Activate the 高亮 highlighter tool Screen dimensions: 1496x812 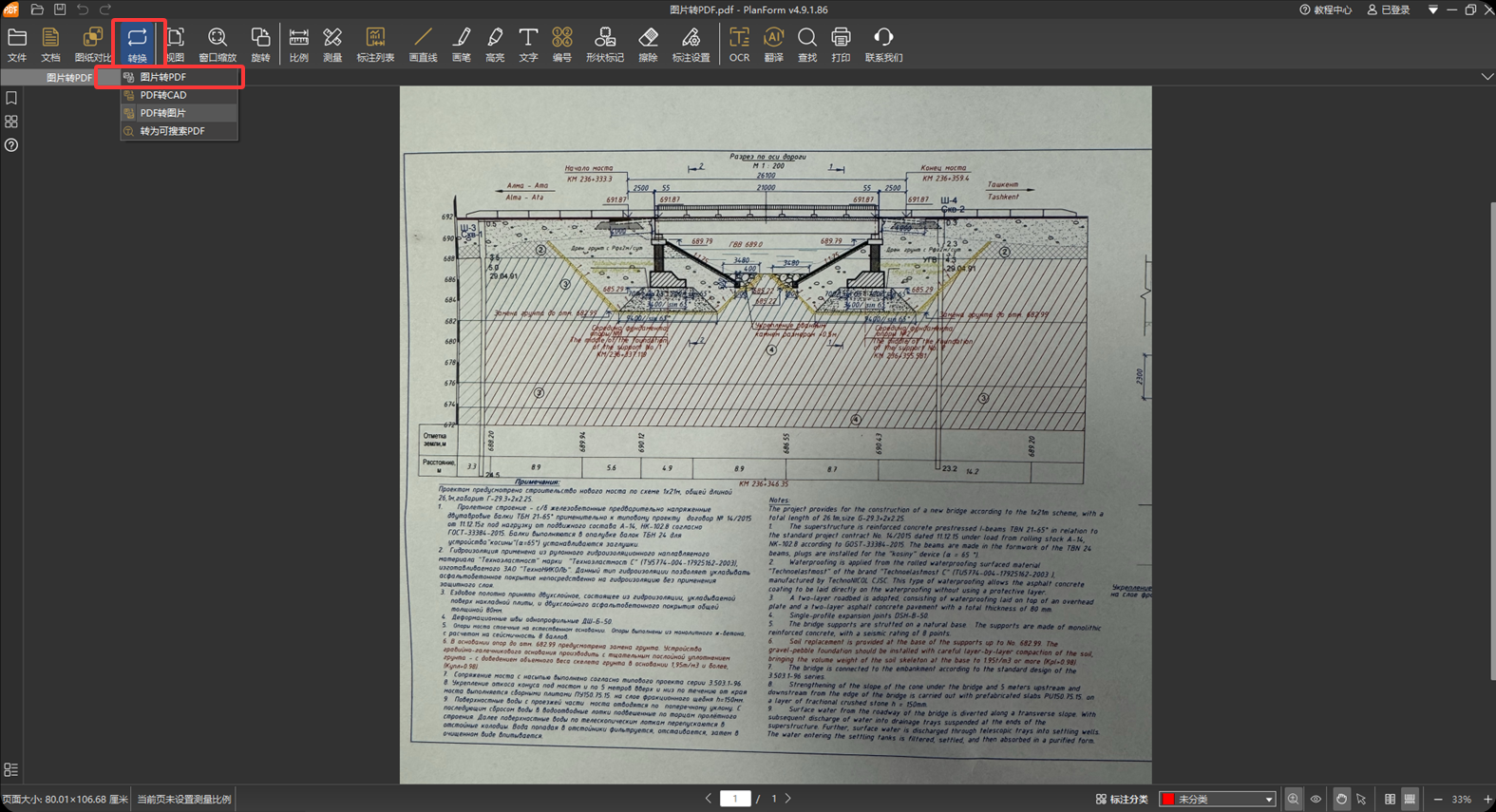click(495, 44)
